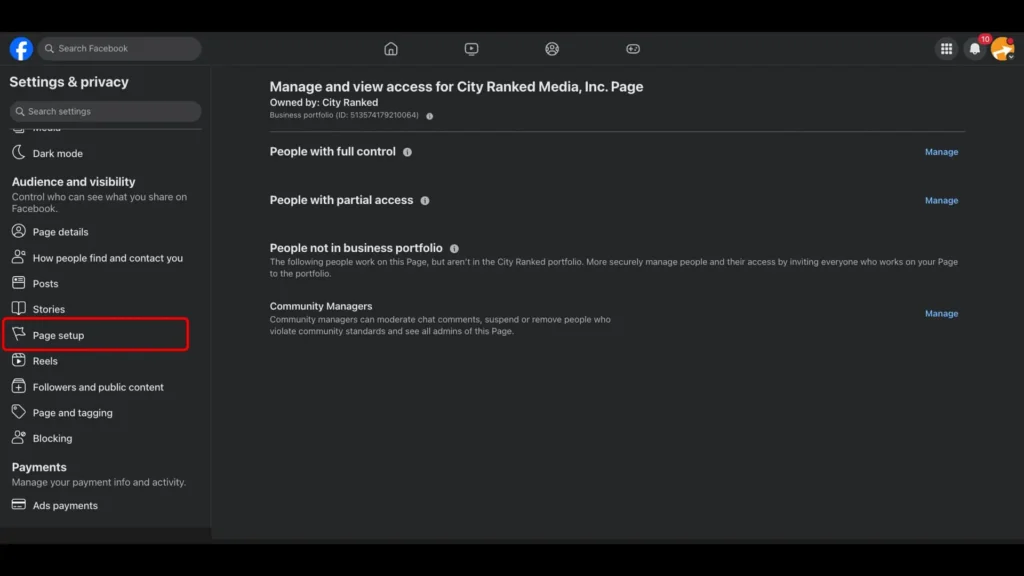This screenshot has width=1024, height=576.
Task: Click the Owned by: City Ranked text
Action: click(x=324, y=103)
